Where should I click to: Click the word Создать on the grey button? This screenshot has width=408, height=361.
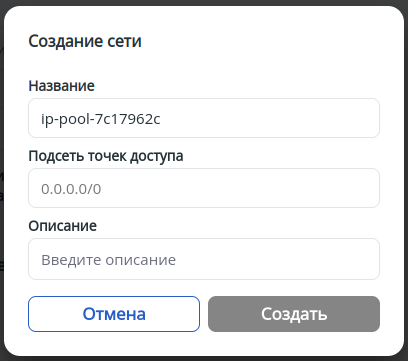[294, 314]
